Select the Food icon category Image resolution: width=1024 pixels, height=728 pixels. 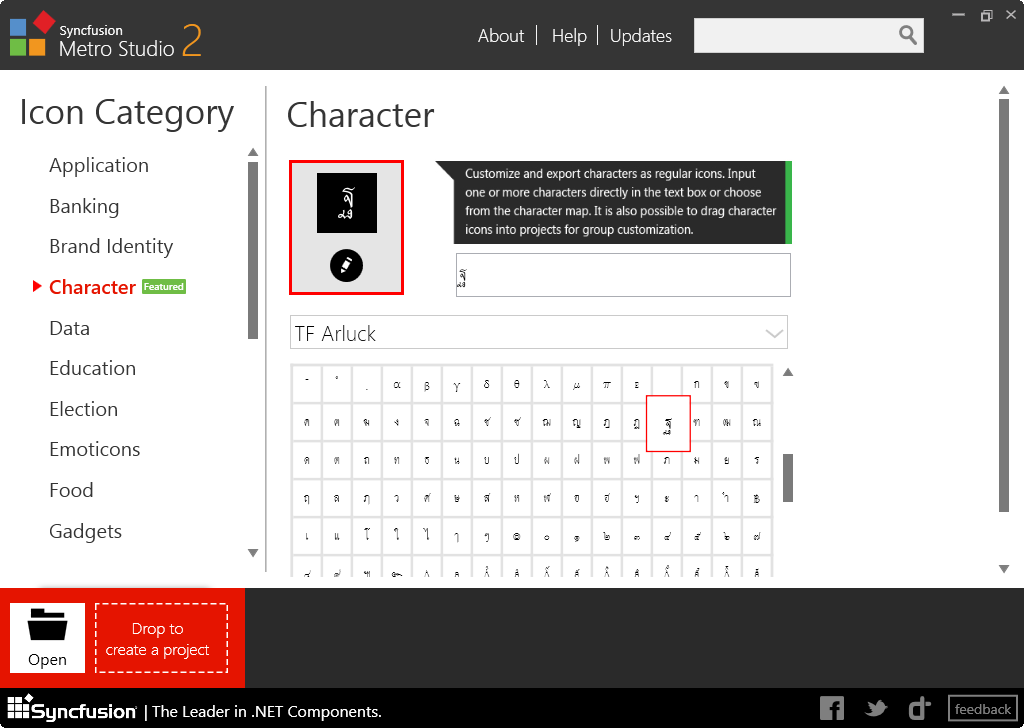(x=71, y=490)
